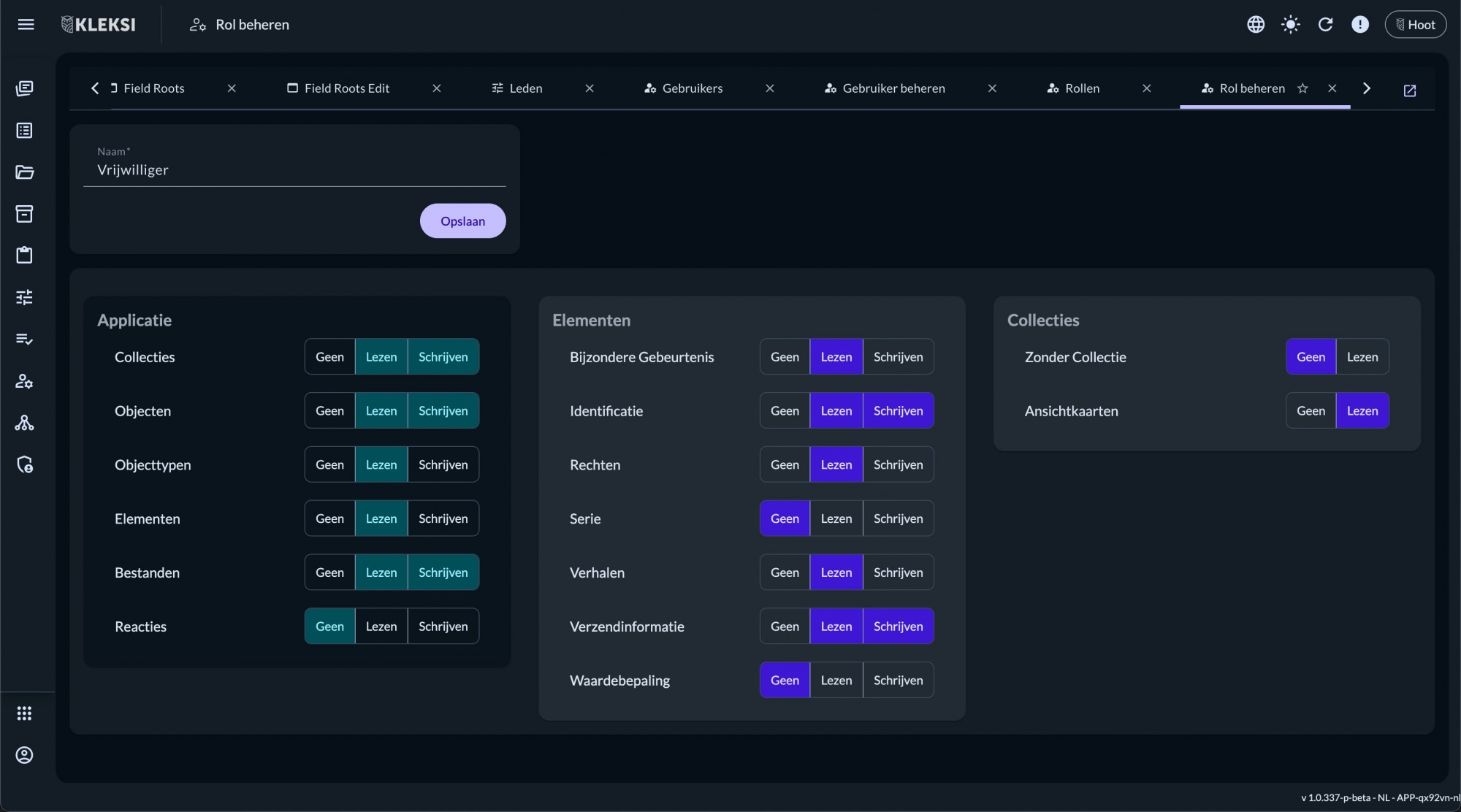Set Objecttypen permission to Geen

329,465
